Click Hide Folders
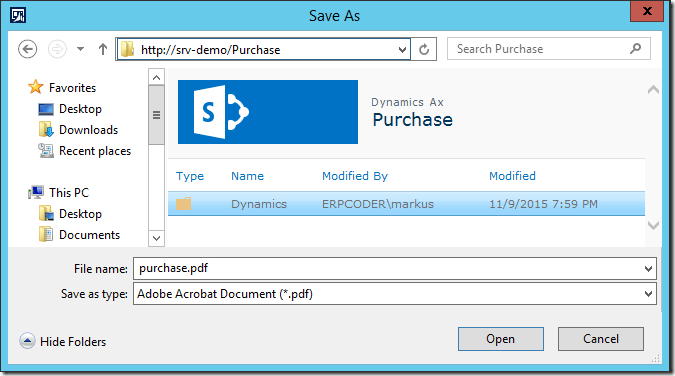Viewport: 675px width, 376px height. (x=62, y=342)
